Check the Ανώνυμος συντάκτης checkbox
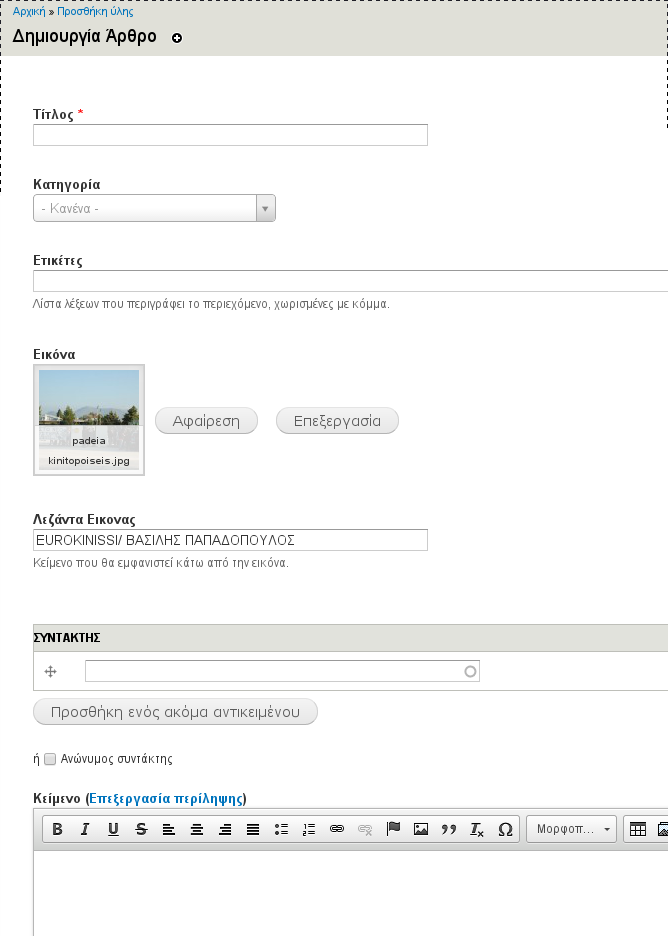This screenshot has height=936, width=668. point(50,759)
